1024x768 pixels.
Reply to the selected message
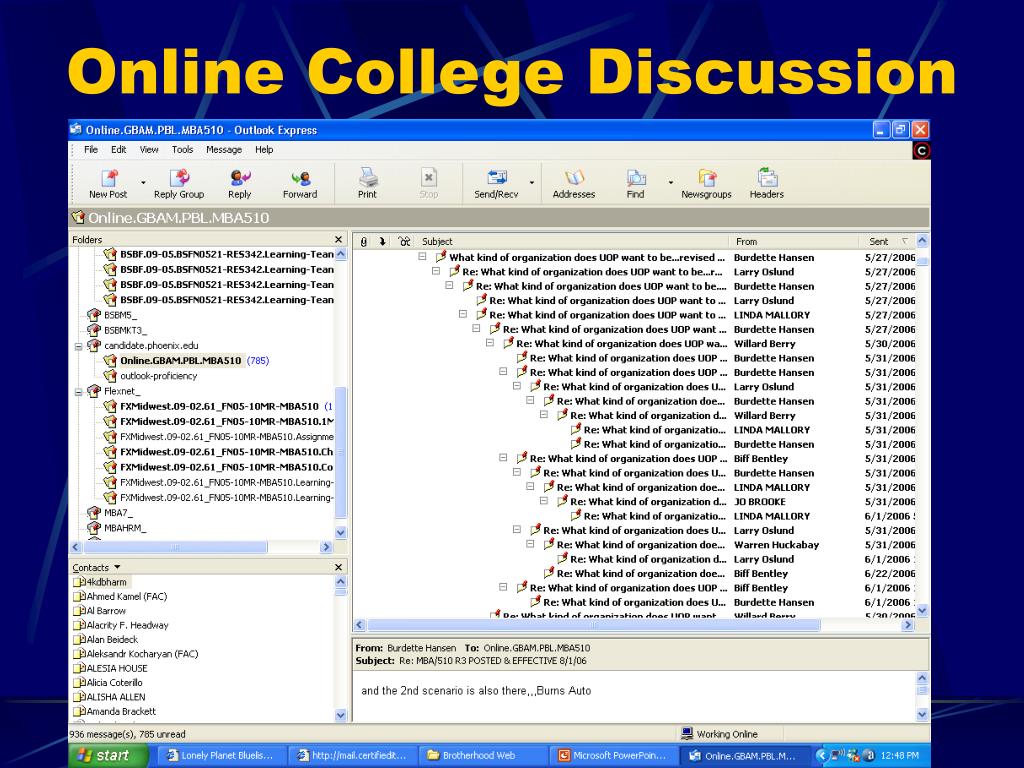coord(240,184)
